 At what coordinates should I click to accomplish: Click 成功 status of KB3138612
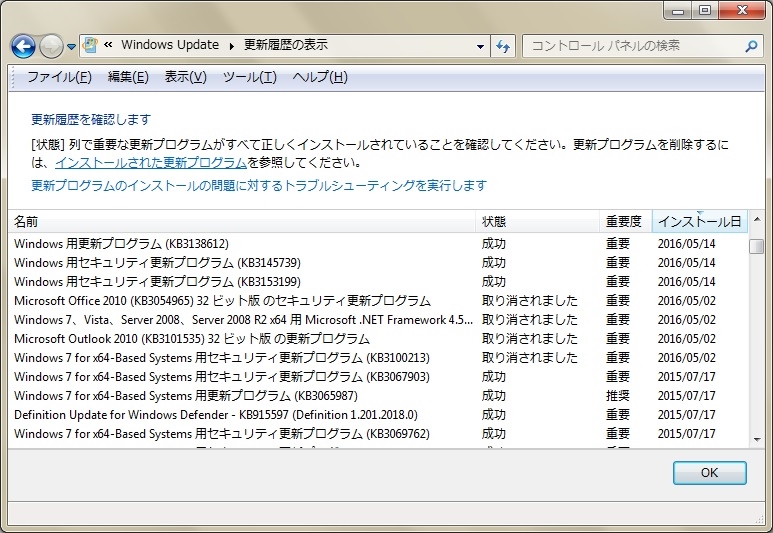pyautogui.click(x=493, y=244)
